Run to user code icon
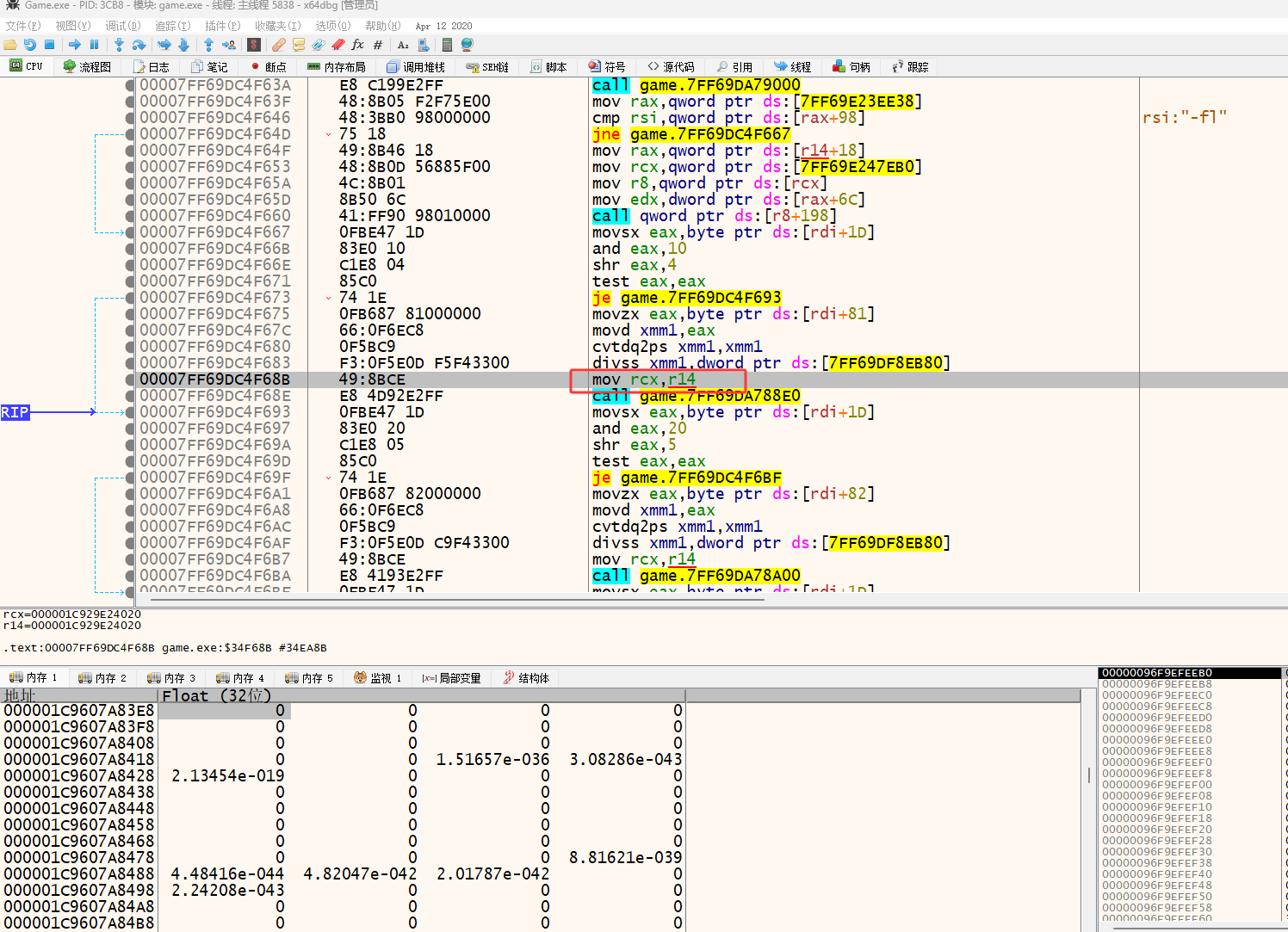 click(229, 45)
